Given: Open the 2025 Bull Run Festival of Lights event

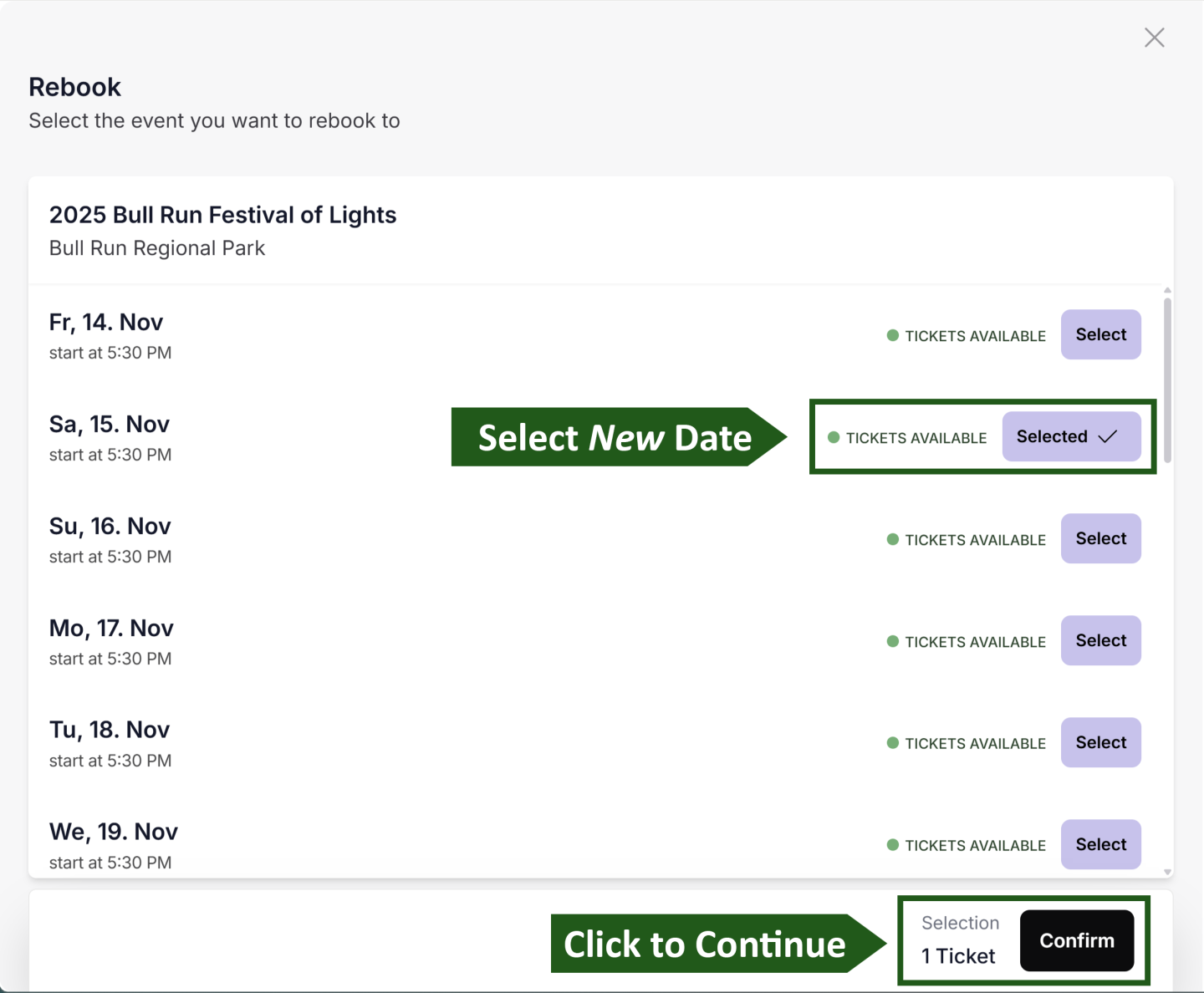Looking at the screenshot, I should click(222, 215).
